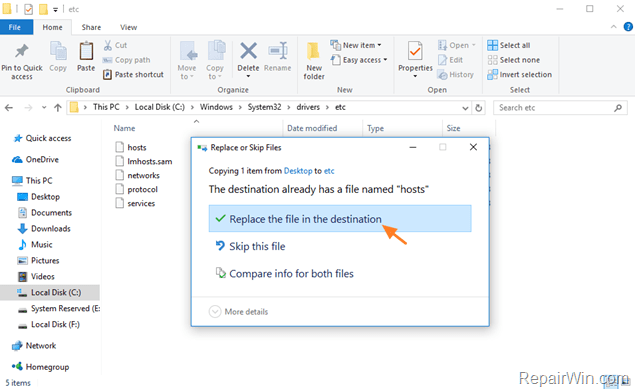Open Desktop in navigation pane

tap(38, 197)
